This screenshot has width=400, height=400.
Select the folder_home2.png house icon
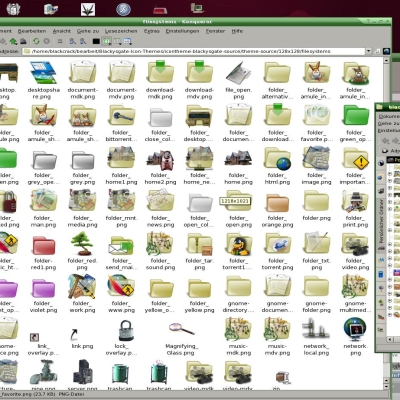pyautogui.click(x=160, y=158)
